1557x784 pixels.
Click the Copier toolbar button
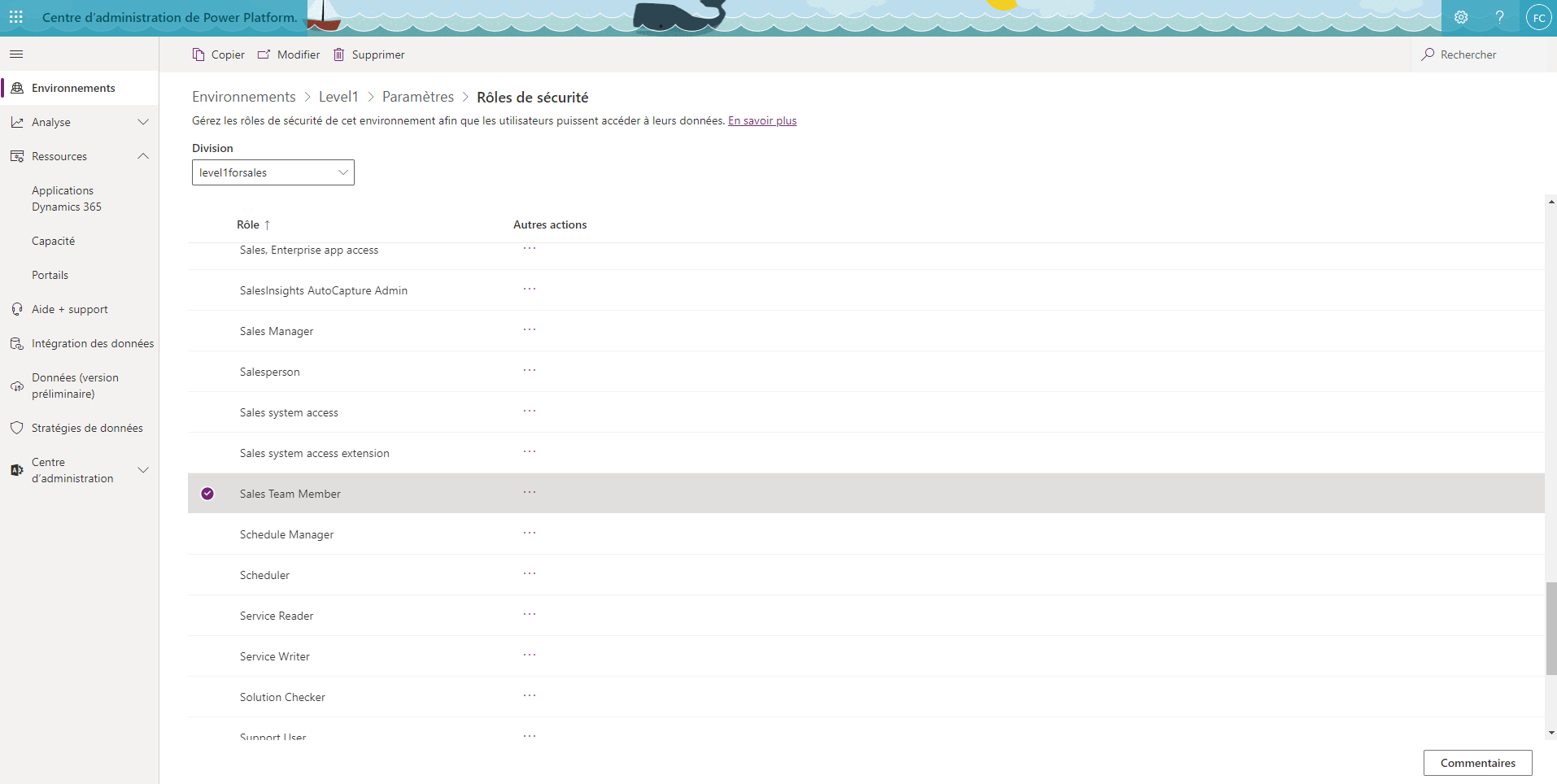(x=218, y=54)
